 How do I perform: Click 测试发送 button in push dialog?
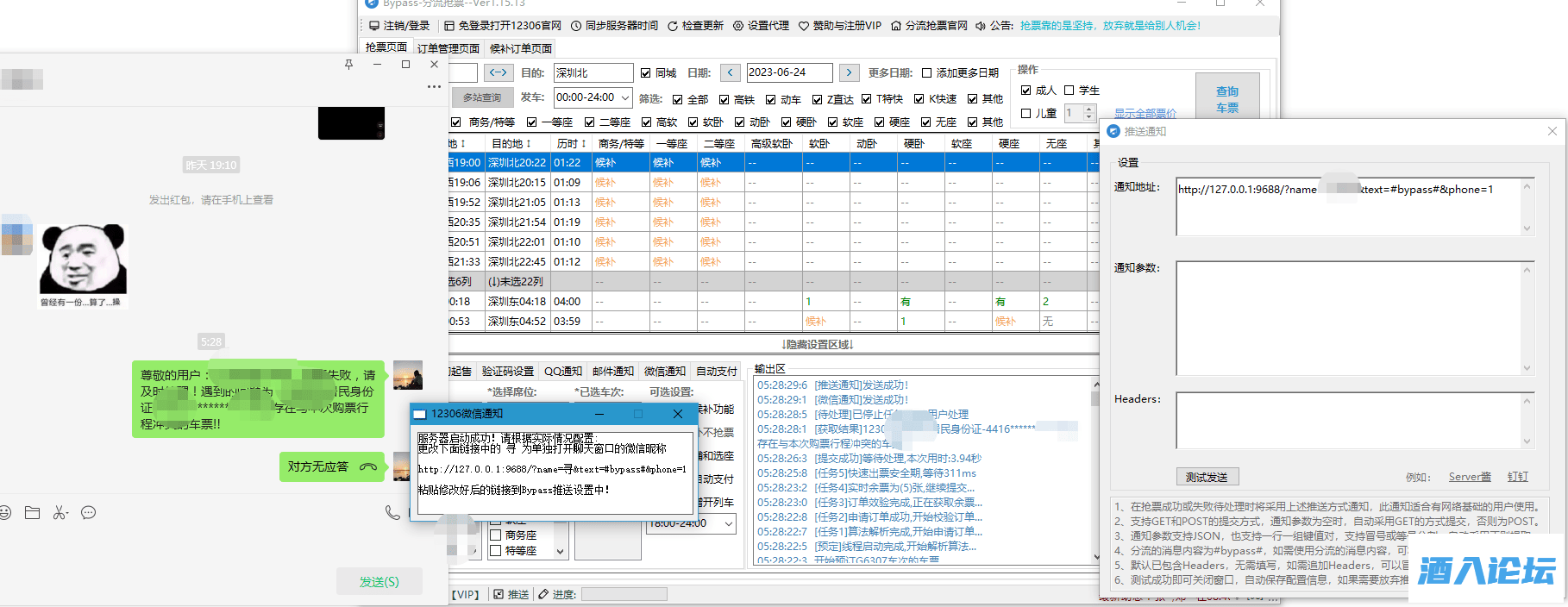click(x=1207, y=477)
